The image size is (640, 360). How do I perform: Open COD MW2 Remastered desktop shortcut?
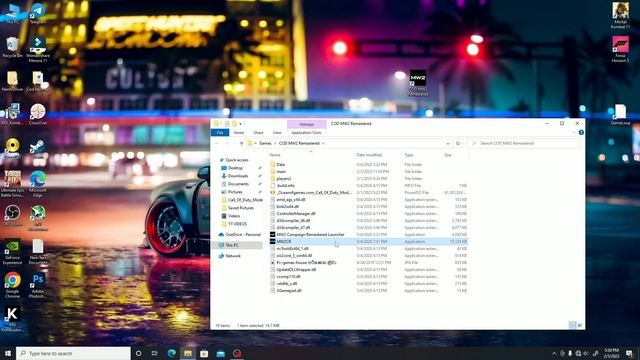(x=418, y=83)
